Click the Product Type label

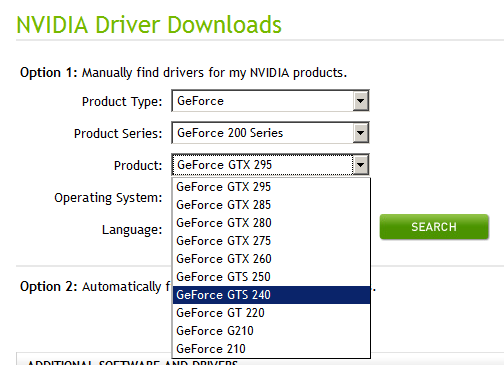[x=122, y=101]
